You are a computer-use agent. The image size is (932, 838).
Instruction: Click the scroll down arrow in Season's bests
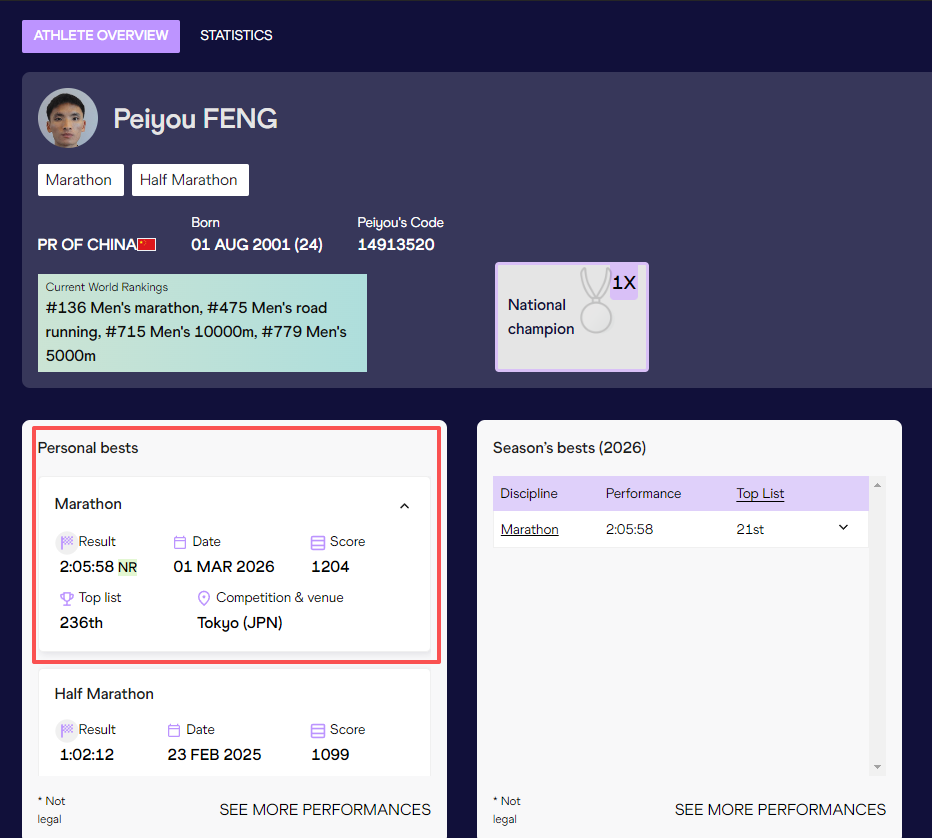click(878, 767)
